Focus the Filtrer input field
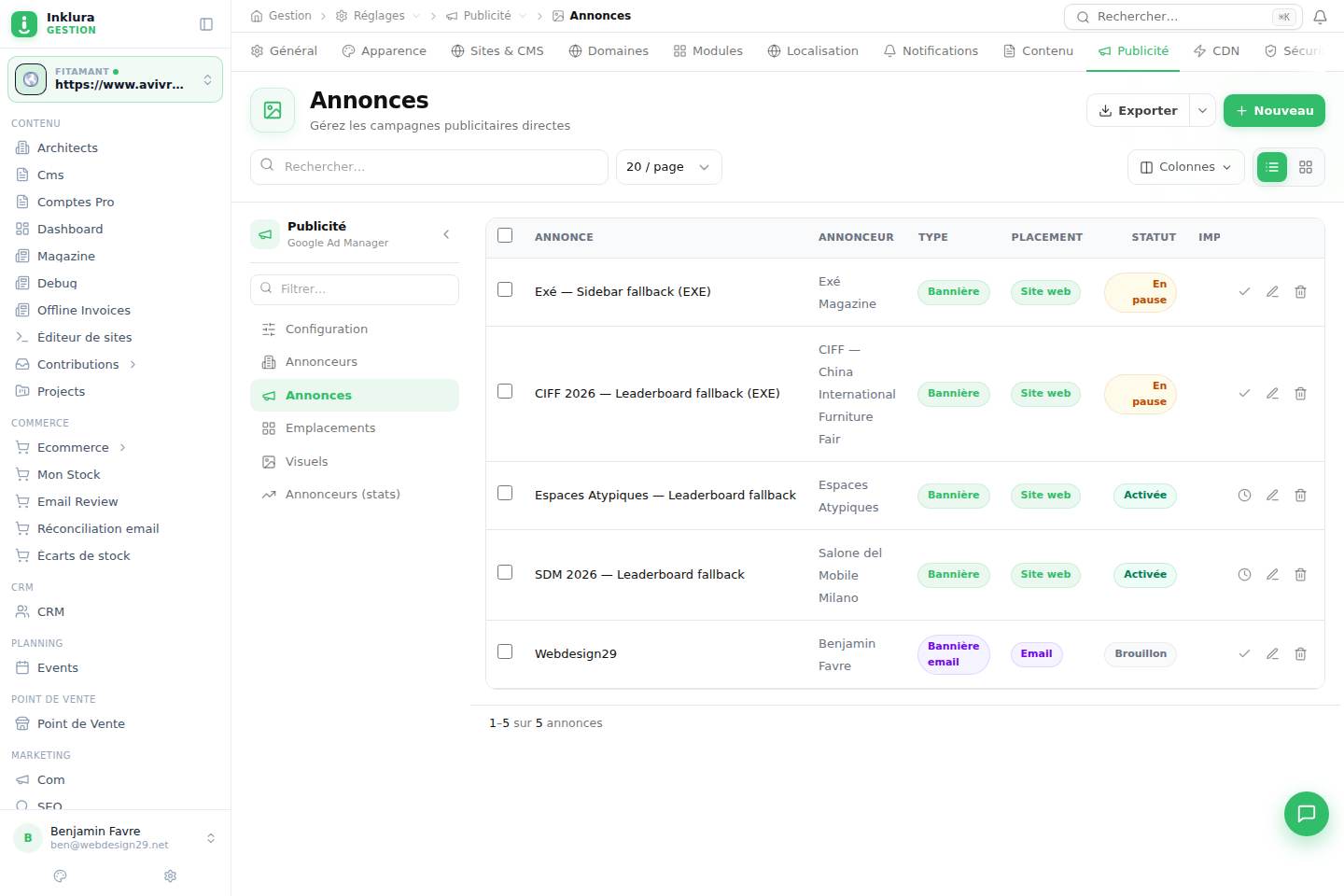Viewport: 1344px width, 896px height. click(355, 289)
